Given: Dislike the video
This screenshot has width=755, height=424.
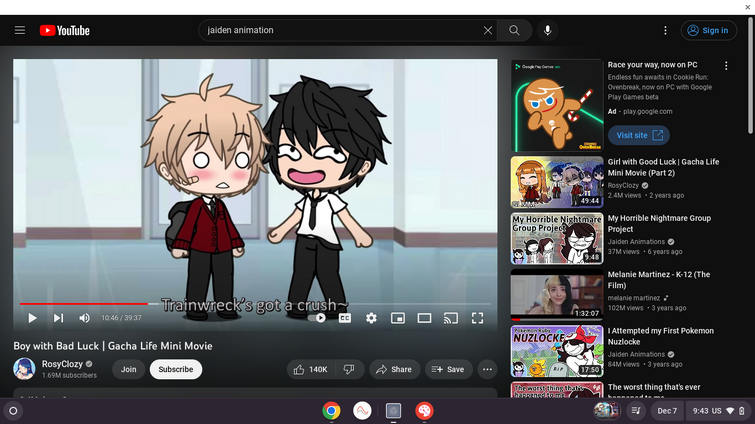Looking at the screenshot, I should tap(350, 369).
